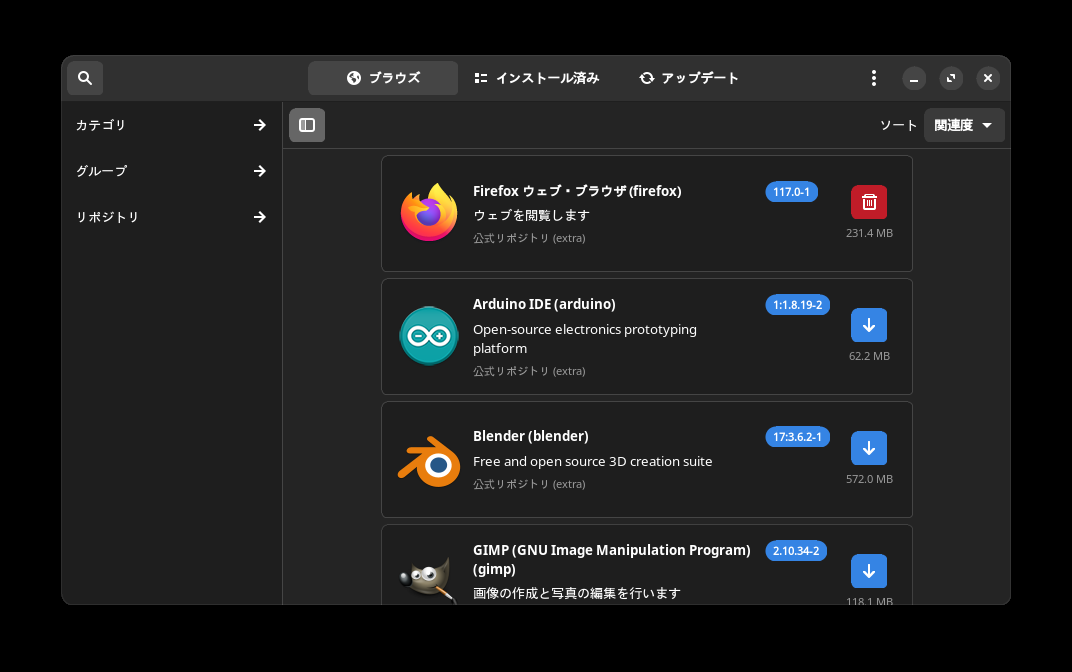Switch to the インストール済み tab
The width and height of the screenshot is (1072, 672).
coord(537,78)
